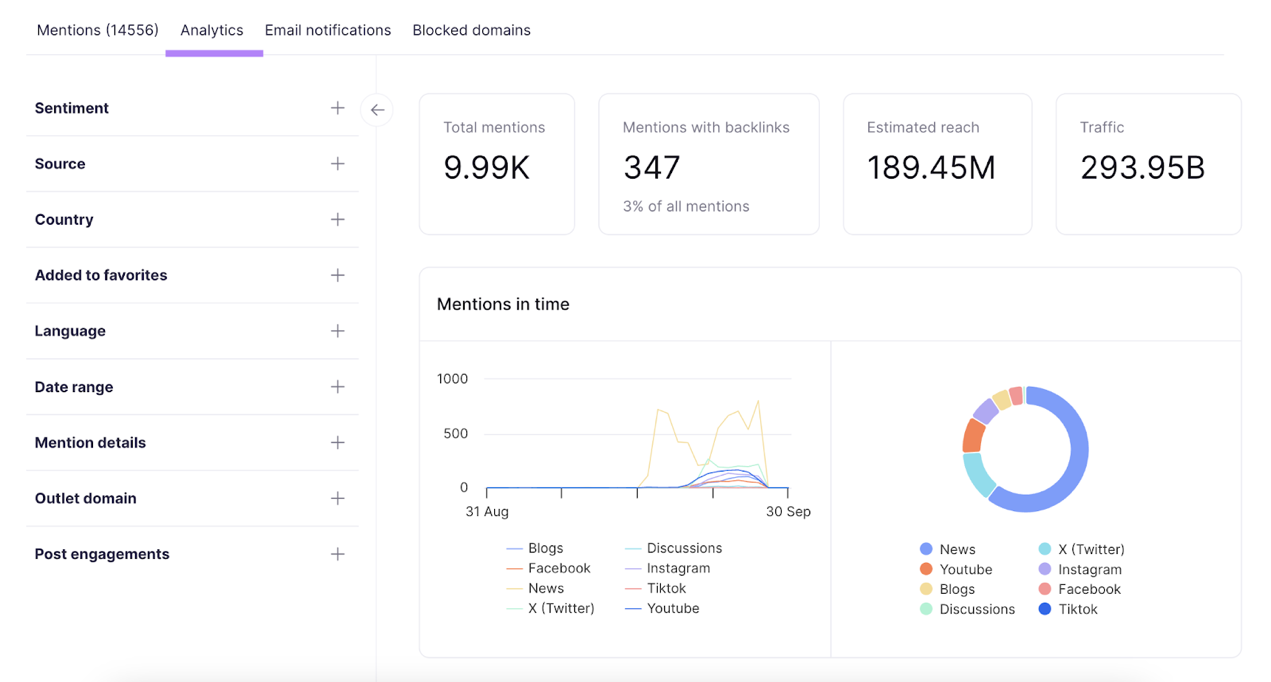Viewport: 1271px width, 682px height.
Task: Toggle X (Twitter) in the donut chart legend
Action: pos(1090,549)
